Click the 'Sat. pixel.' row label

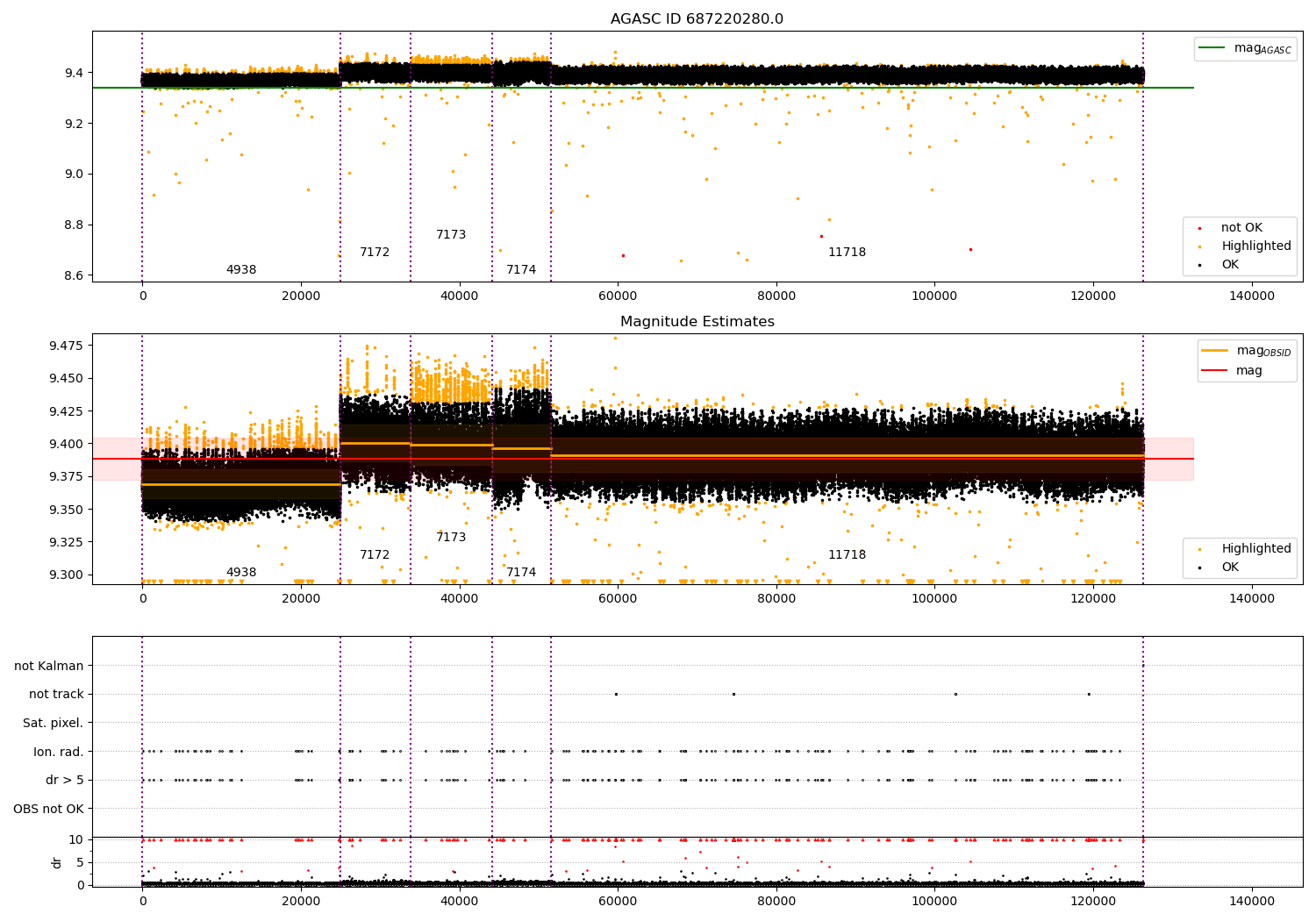tap(54, 724)
